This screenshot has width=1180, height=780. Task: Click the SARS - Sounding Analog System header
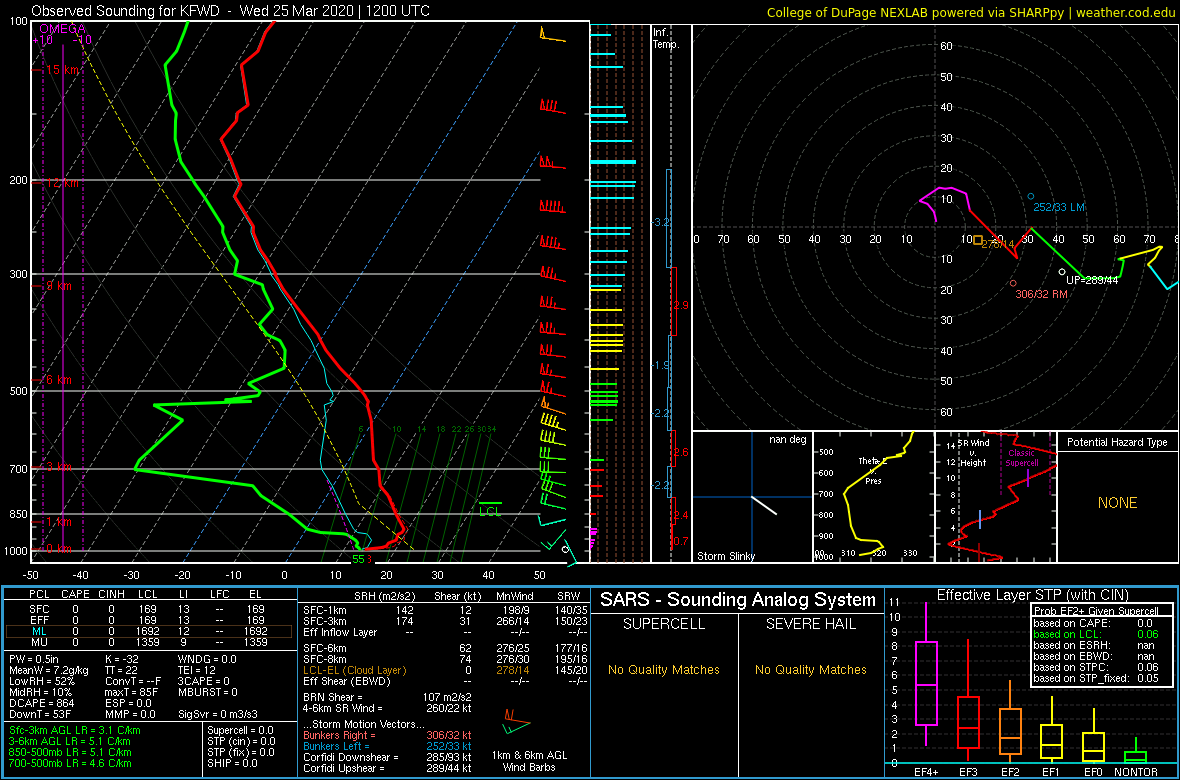click(738, 600)
